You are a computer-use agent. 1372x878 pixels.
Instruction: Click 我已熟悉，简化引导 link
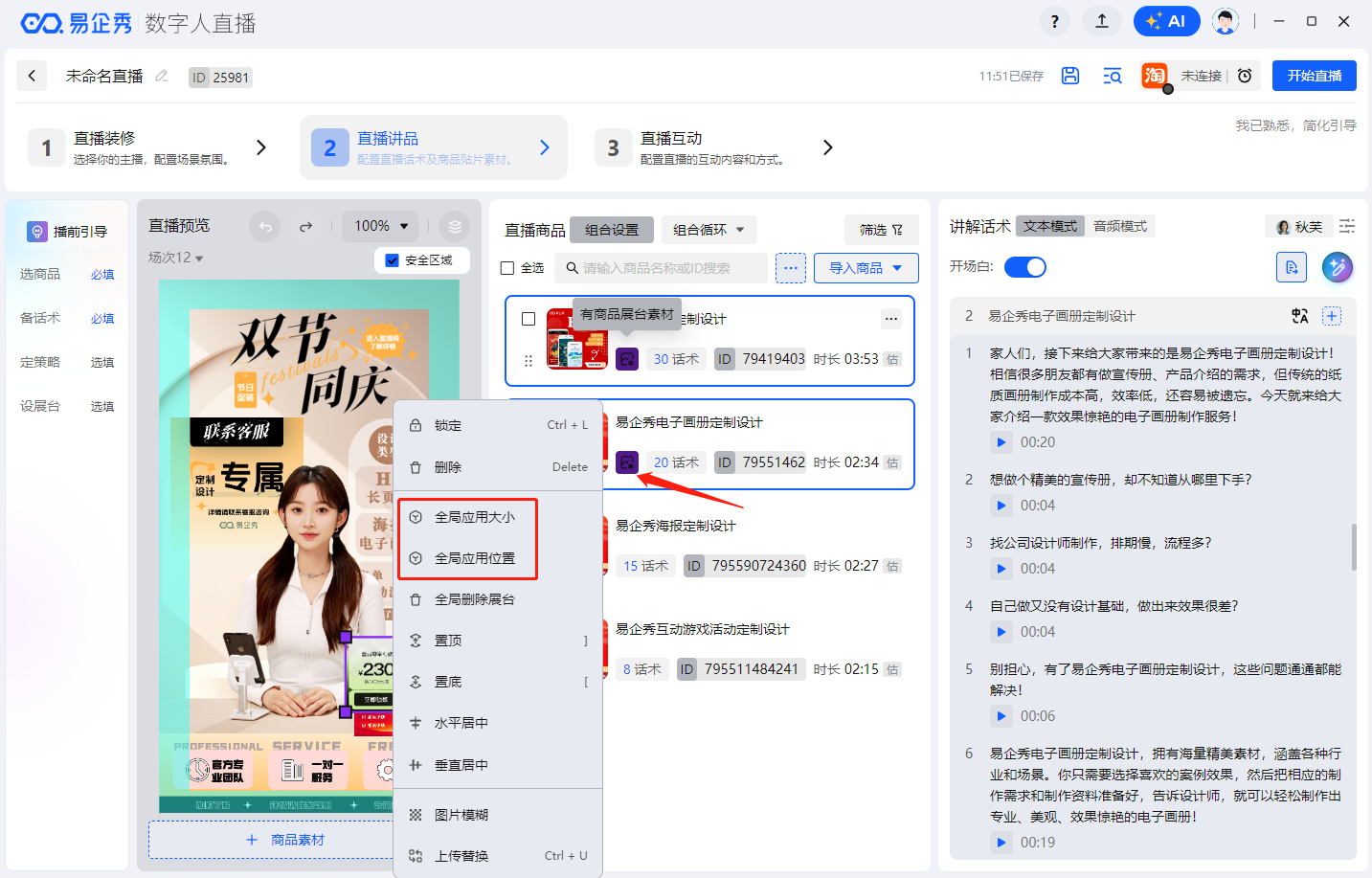[1295, 125]
